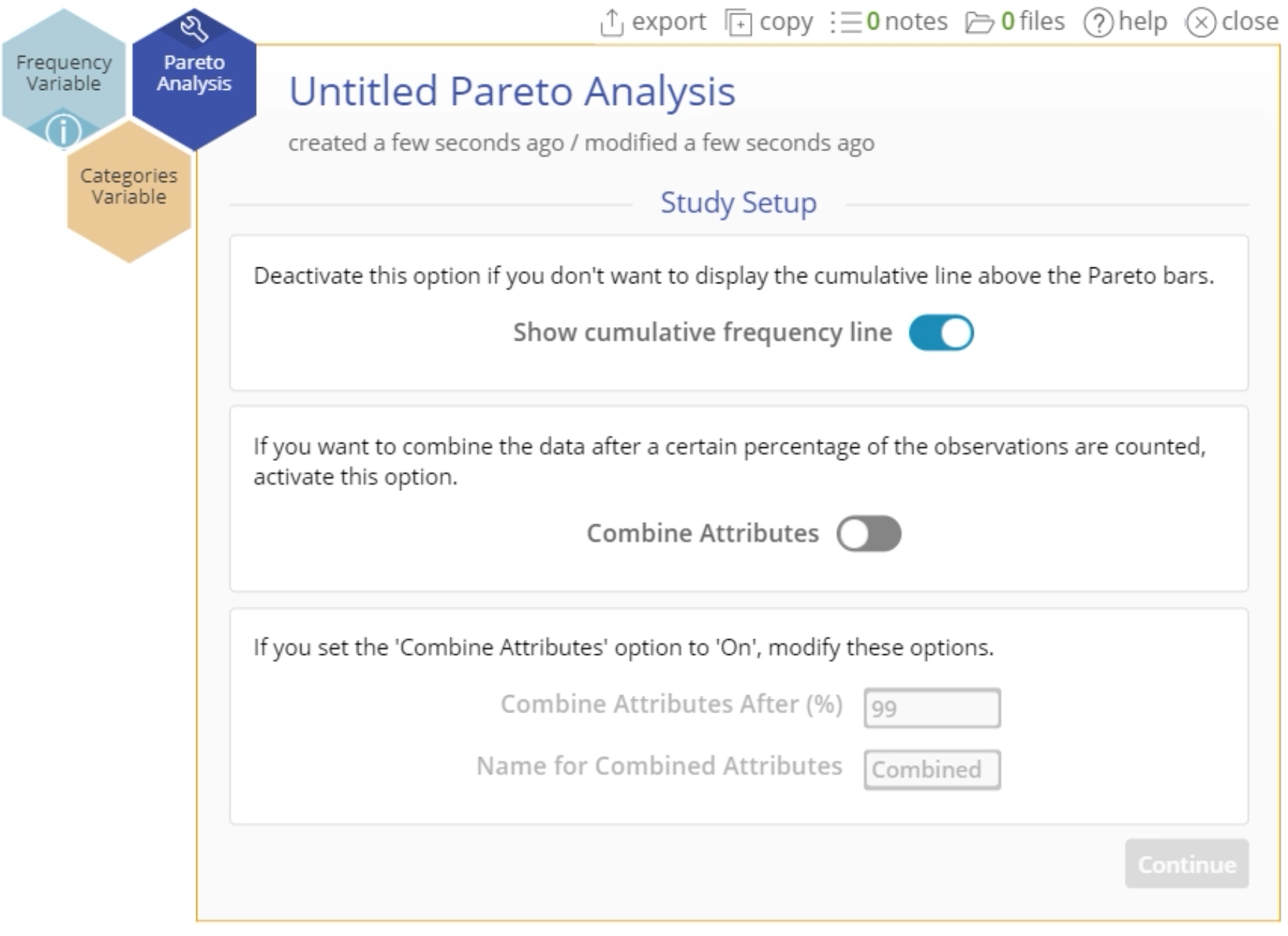Click the Untitled Pareto Analysis title
The width and height of the screenshot is (1288, 936).
coord(511,90)
